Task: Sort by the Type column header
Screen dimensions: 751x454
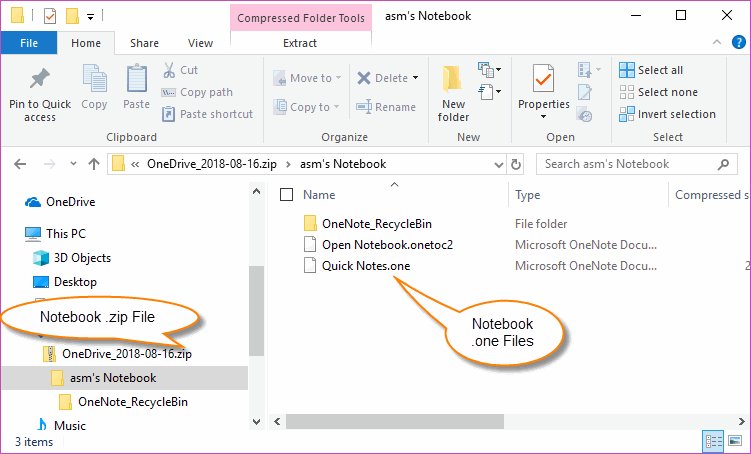Action: [527, 194]
